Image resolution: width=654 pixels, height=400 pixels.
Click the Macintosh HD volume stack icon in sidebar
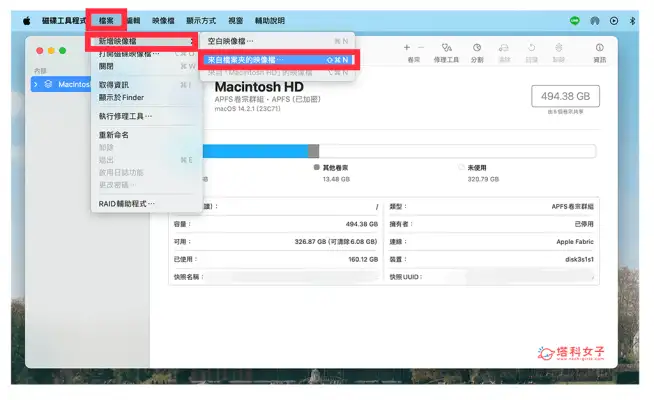pos(48,84)
